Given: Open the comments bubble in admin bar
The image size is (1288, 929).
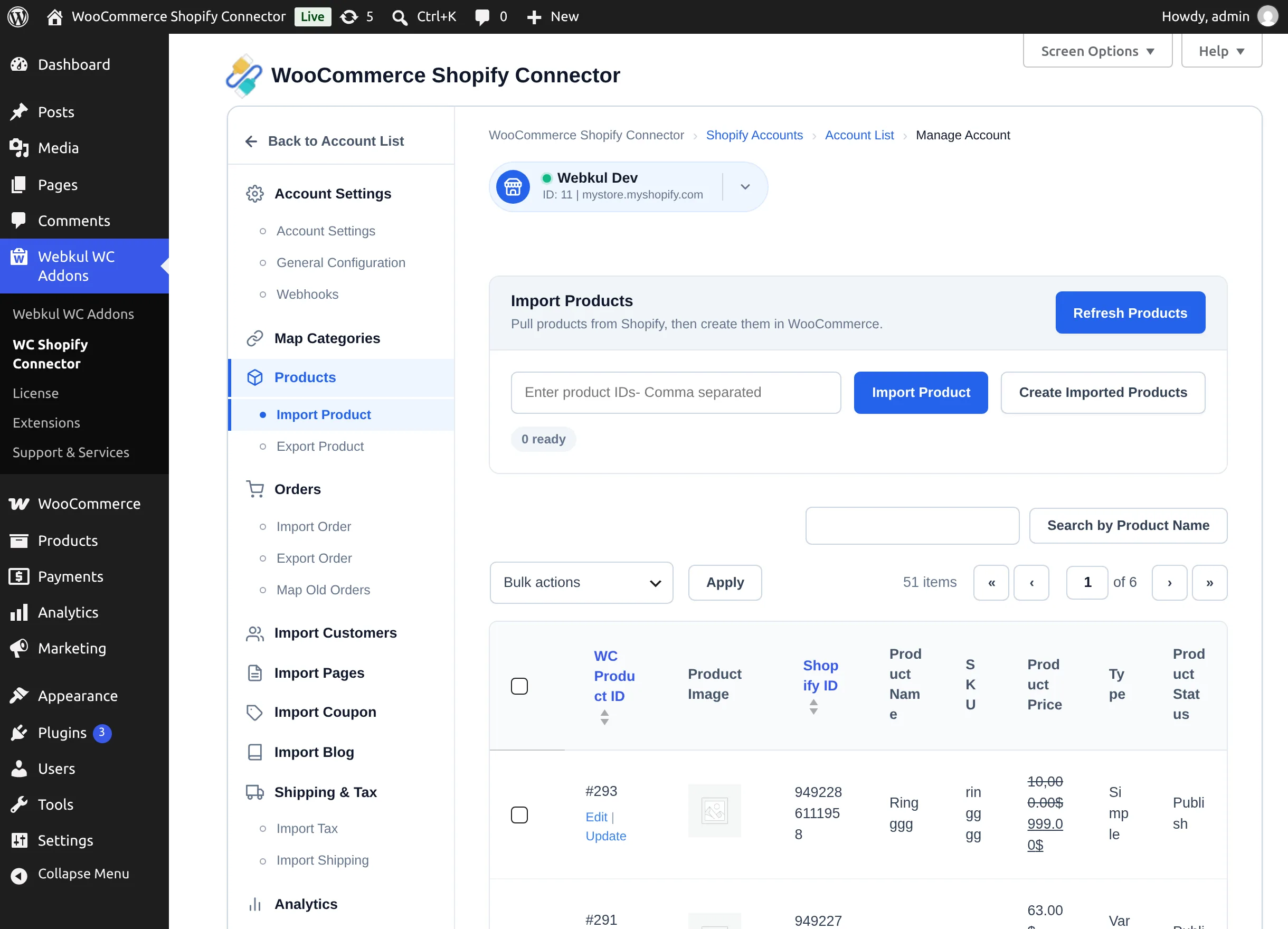Looking at the screenshot, I should (x=482, y=16).
